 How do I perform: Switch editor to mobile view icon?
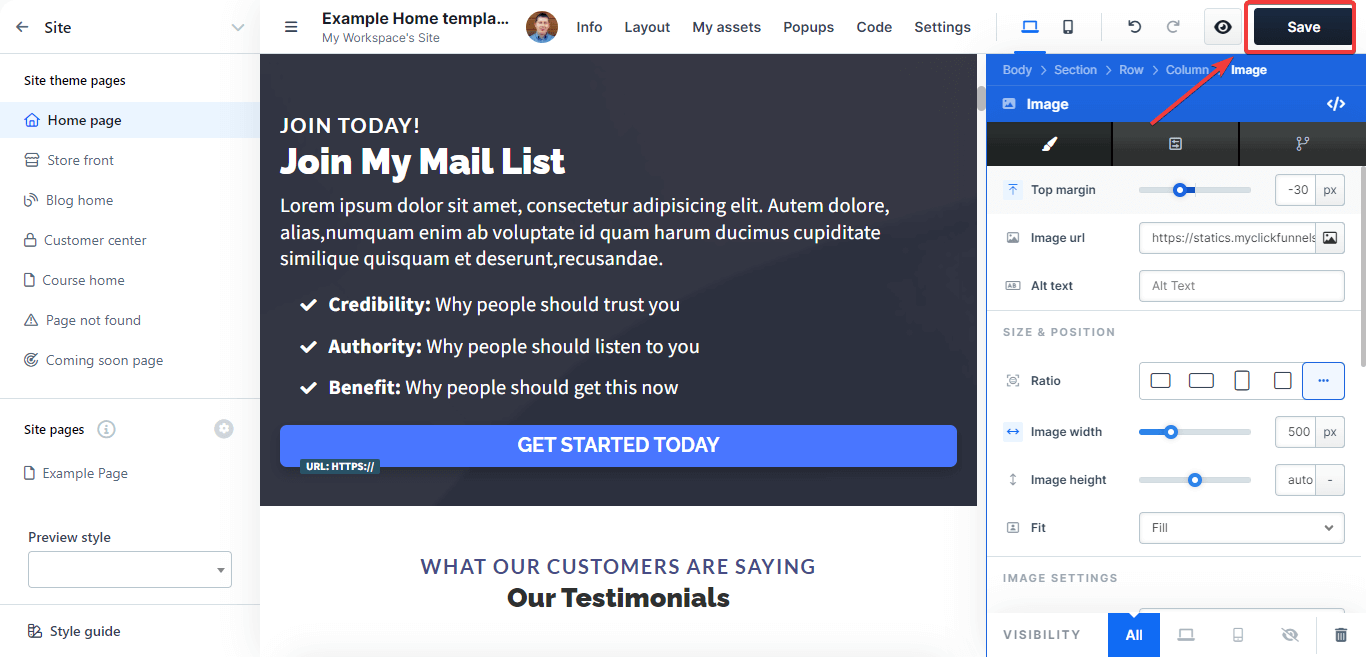[1067, 27]
